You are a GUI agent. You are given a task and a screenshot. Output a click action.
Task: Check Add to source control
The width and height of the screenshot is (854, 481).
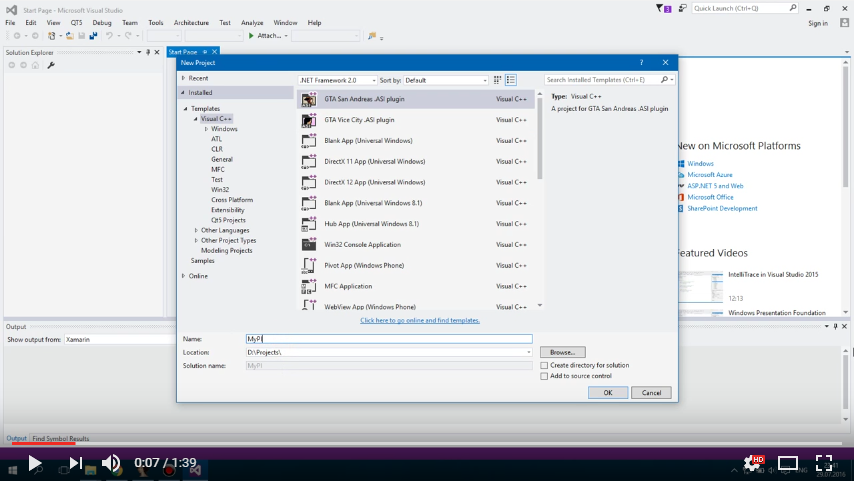544,376
